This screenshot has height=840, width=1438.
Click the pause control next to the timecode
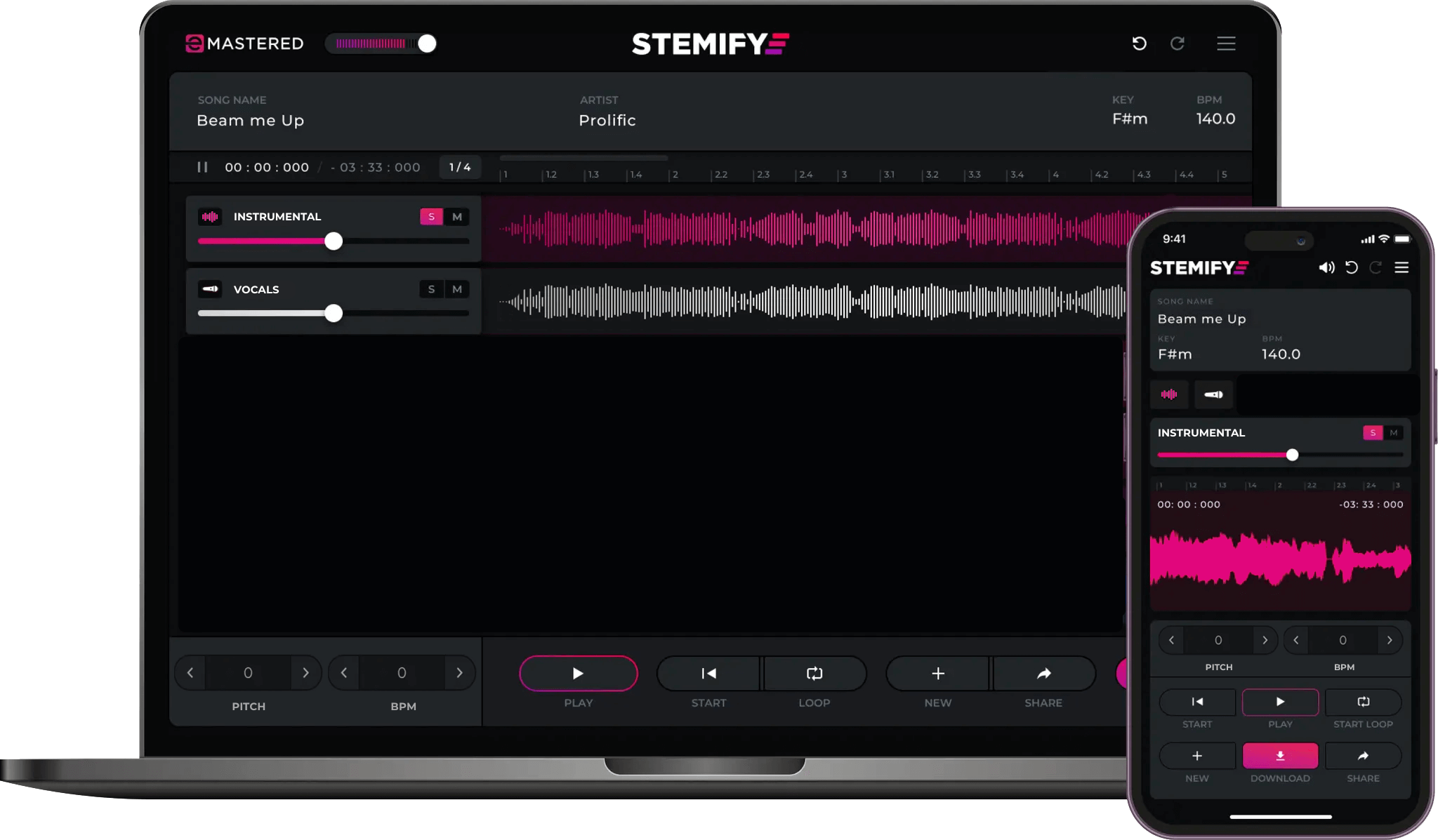click(x=202, y=167)
